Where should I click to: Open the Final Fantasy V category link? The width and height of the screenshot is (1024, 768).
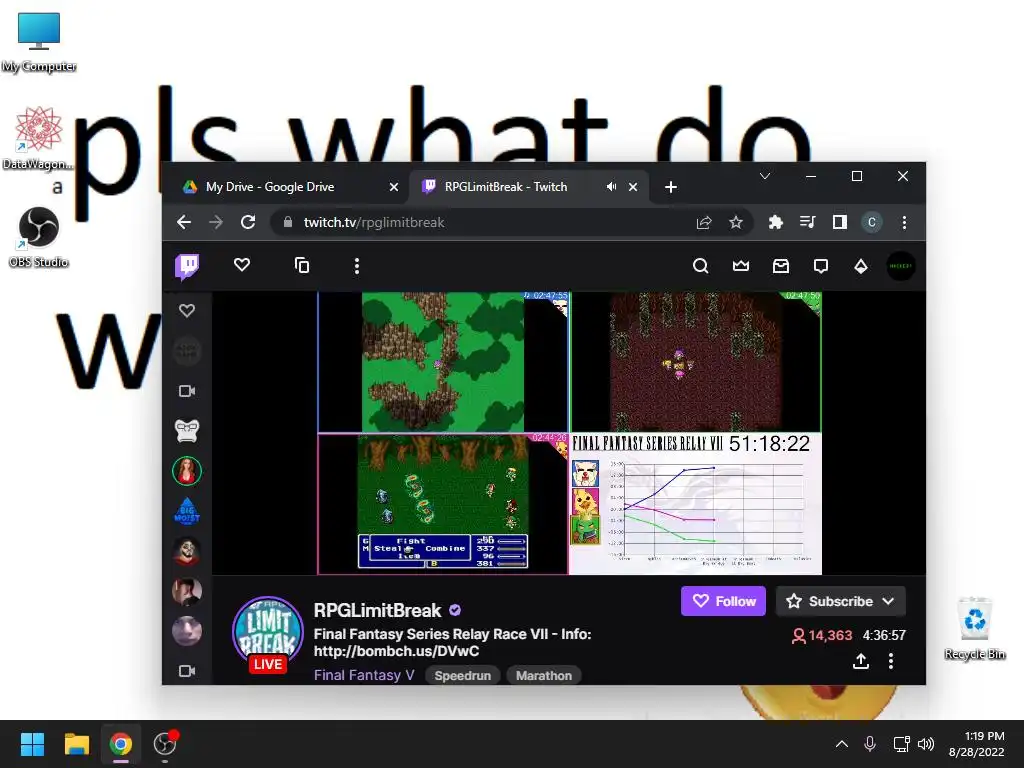[364, 675]
